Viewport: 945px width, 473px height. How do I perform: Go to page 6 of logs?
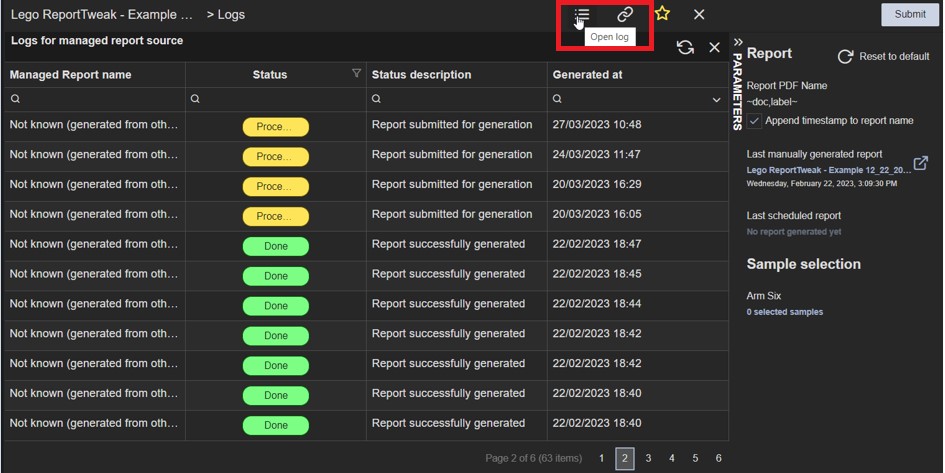point(718,458)
